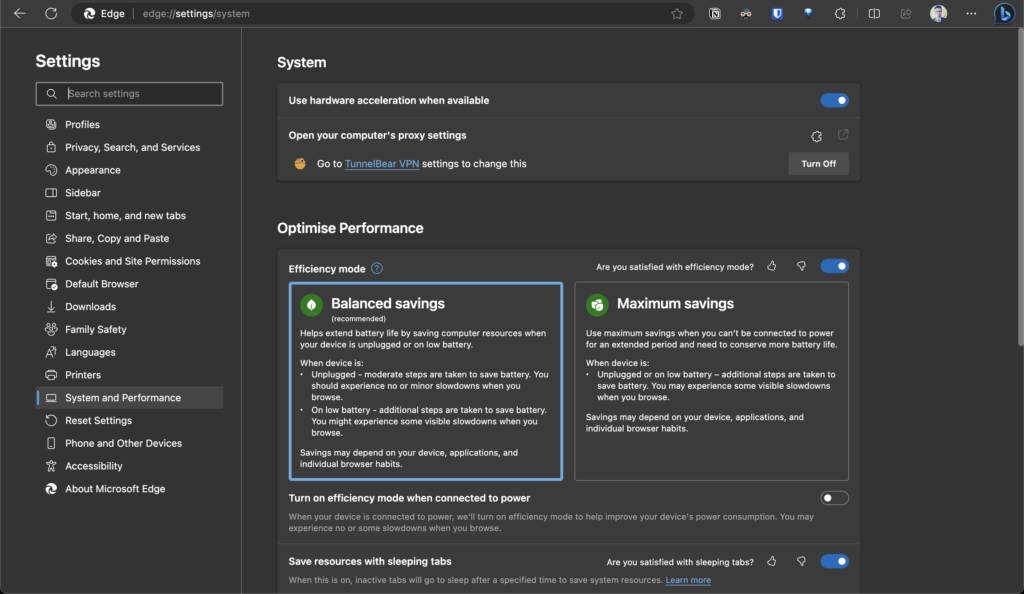Disable Save resources with sleeping tabs
Image resolution: width=1024 pixels, height=594 pixels.
click(x=834, y=561)
